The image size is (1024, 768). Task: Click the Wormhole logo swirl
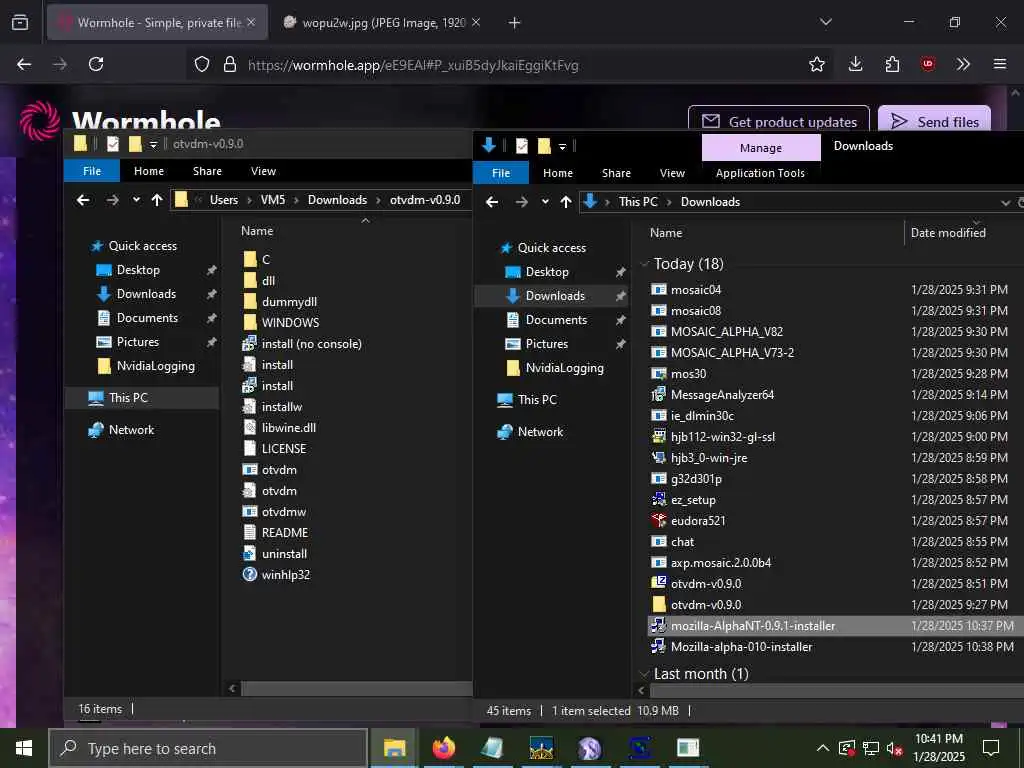pyautogui.click(x=40, y=120)
